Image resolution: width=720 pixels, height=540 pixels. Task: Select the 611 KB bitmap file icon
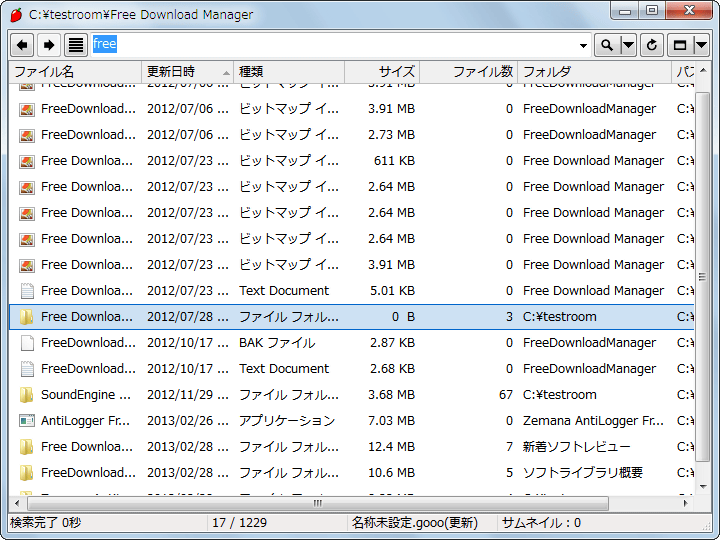tap(27, 161)
